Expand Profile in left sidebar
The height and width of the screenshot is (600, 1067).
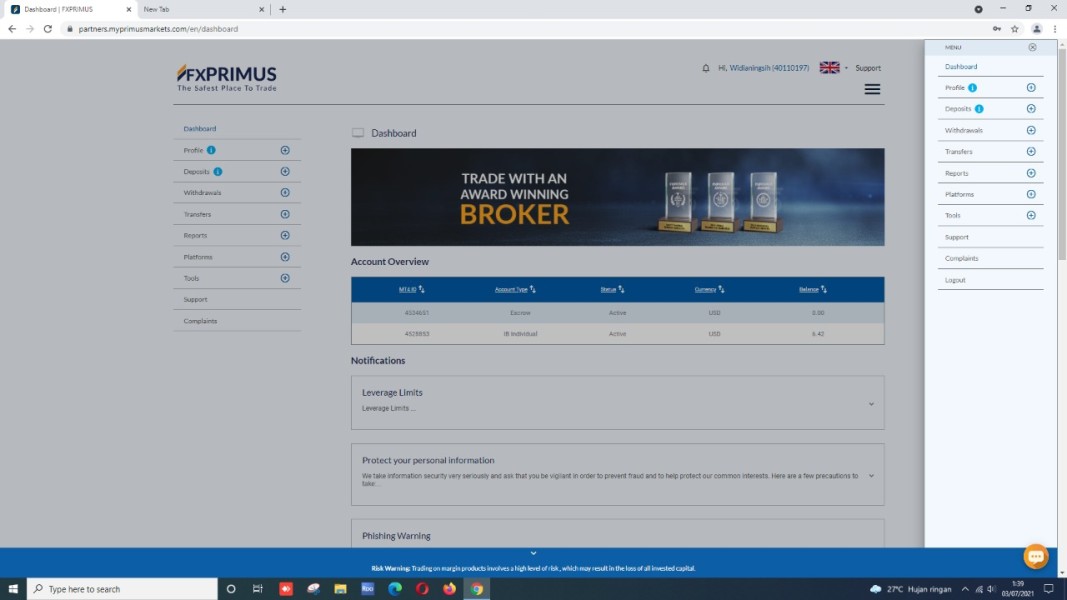(x=285, y=150)
